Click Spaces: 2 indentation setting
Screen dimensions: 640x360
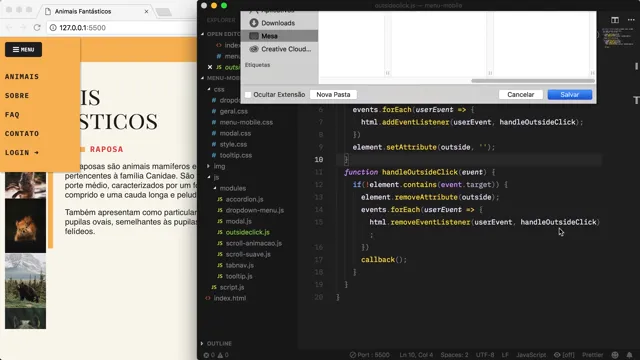point(454,355)
